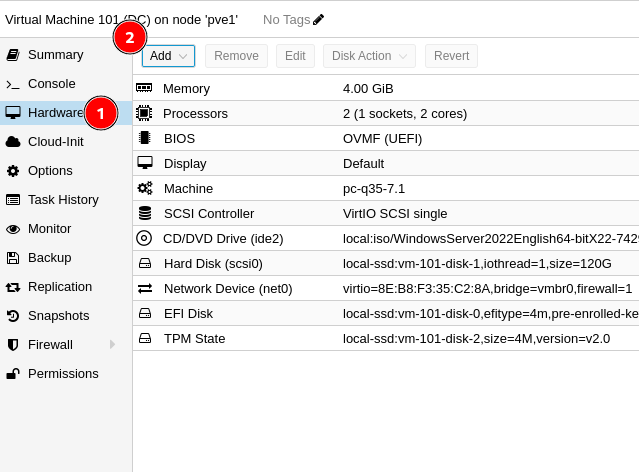
Task: Click the CD/DVD Drive disc icon
Action: [x=144, y=238]
